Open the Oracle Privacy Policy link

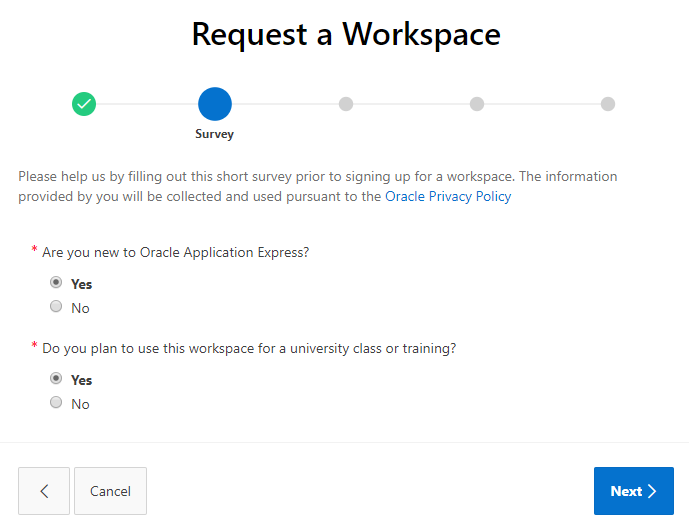[448, 197]
